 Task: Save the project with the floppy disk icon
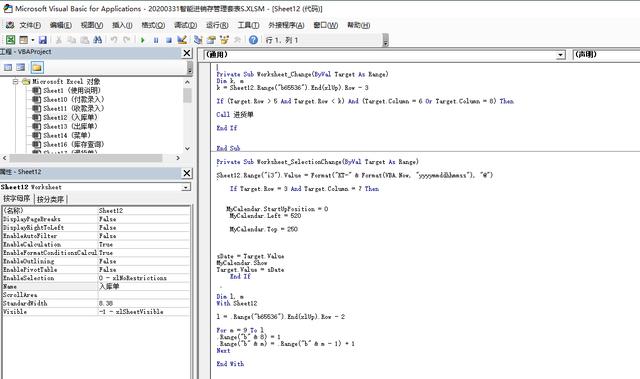(x=42, y=40)
